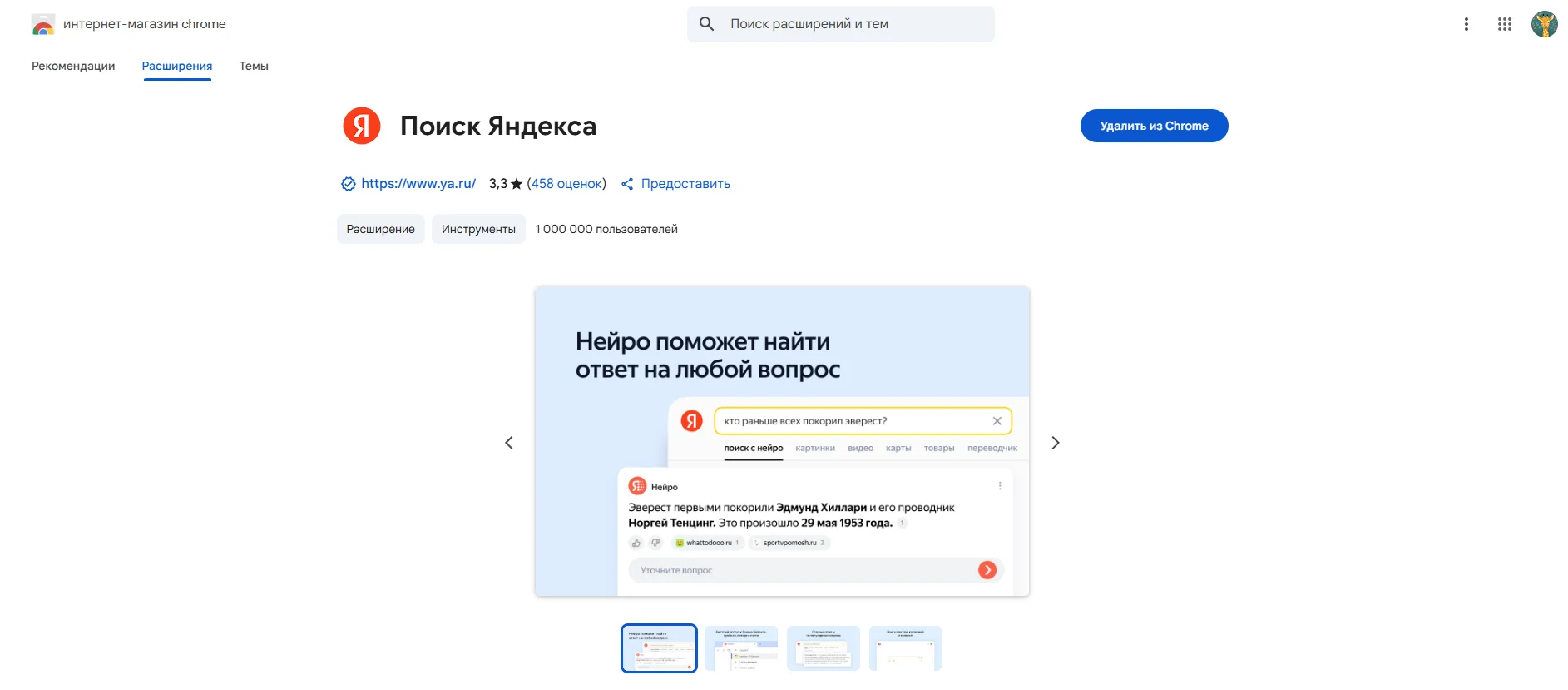Go to next screenshot with right chevron
This screenshot has width=1568, height=690.
pyautogui.click(x=1055, y=443)
